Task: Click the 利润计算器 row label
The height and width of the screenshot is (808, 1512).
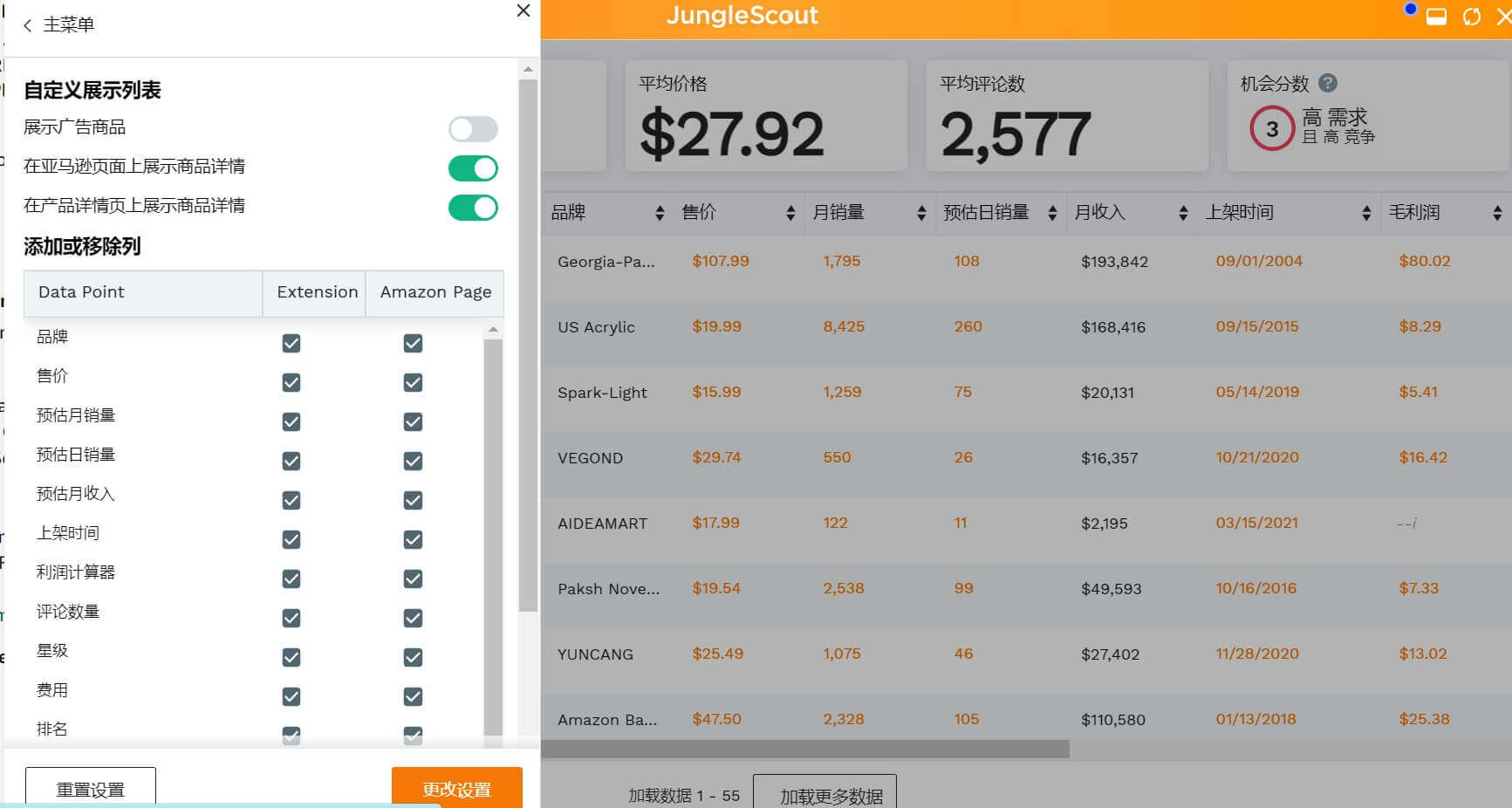Action: [x=76, y=572]
